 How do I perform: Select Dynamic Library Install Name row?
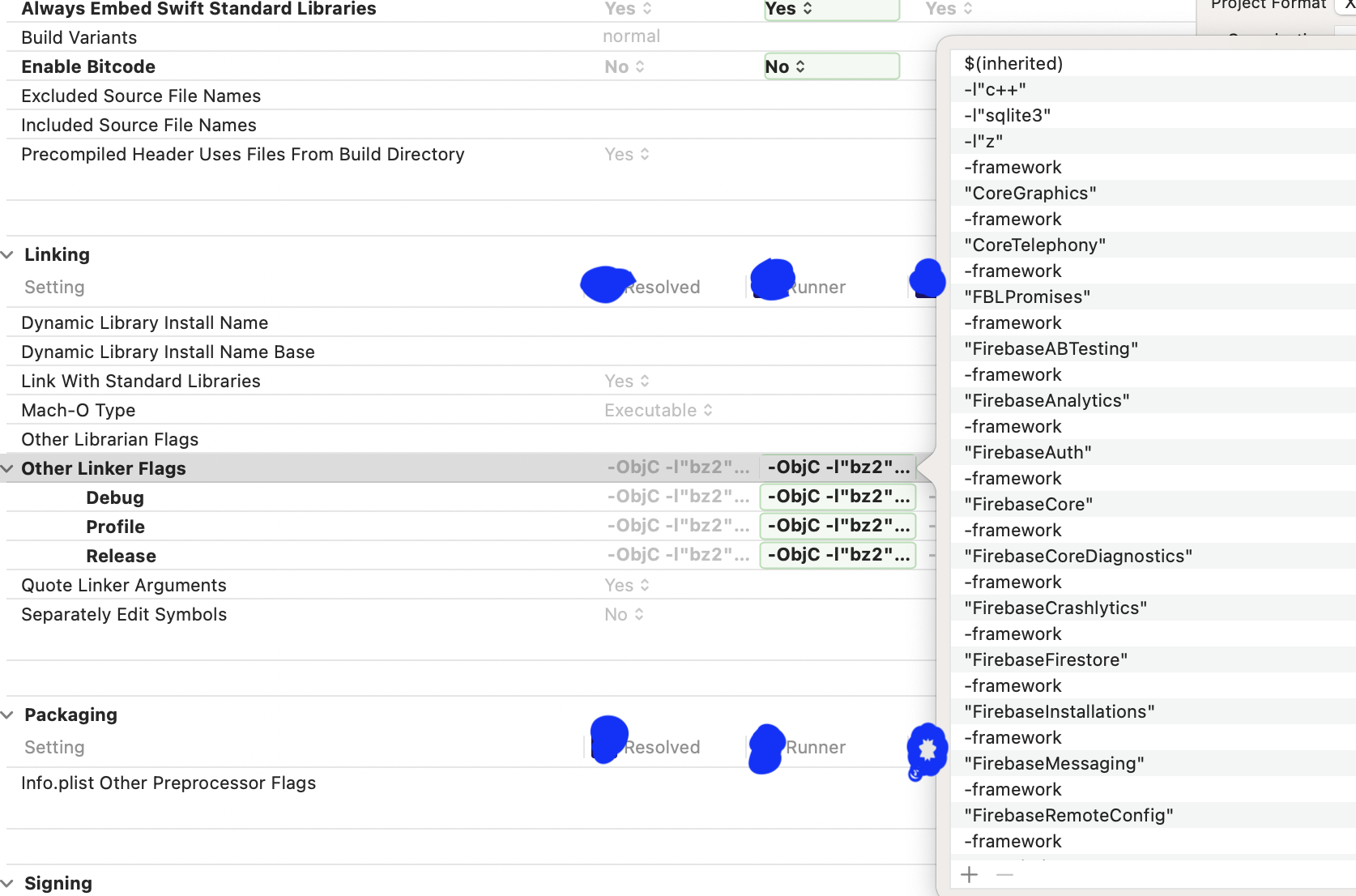click(x=471, y=322)
